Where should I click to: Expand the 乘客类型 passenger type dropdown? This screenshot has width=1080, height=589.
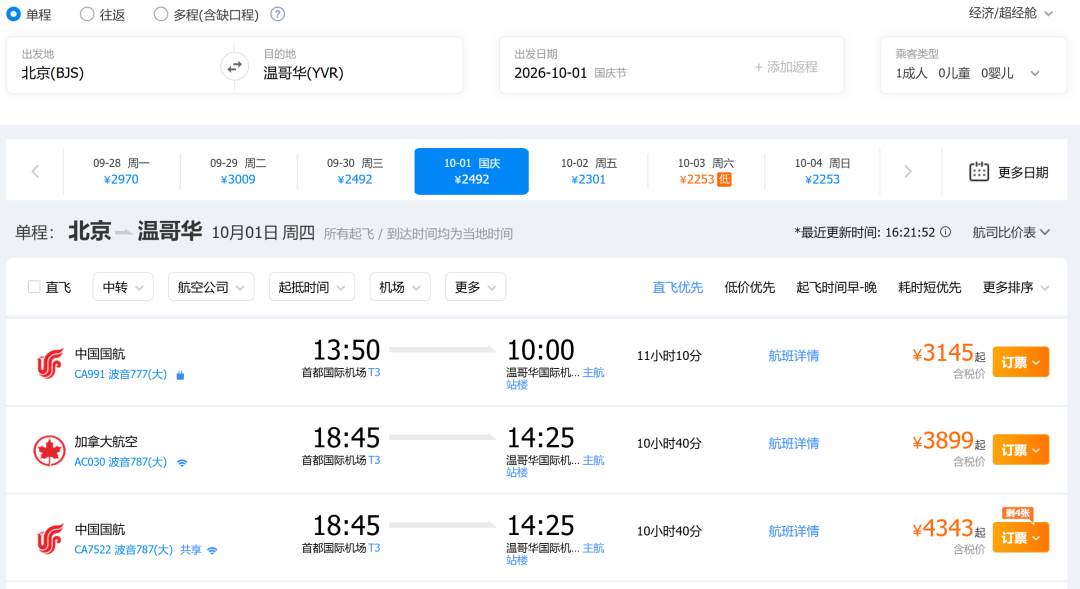(1035, 74)
